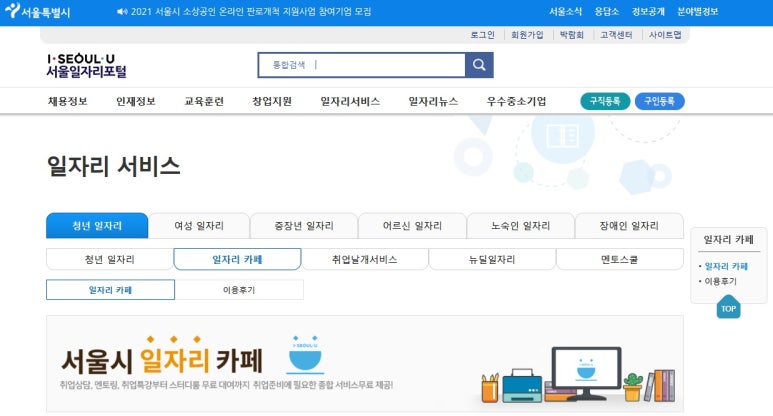Click 일자리 카페 link in side panel
Viewport: 773px width, 416px height.
click(726, 266)
